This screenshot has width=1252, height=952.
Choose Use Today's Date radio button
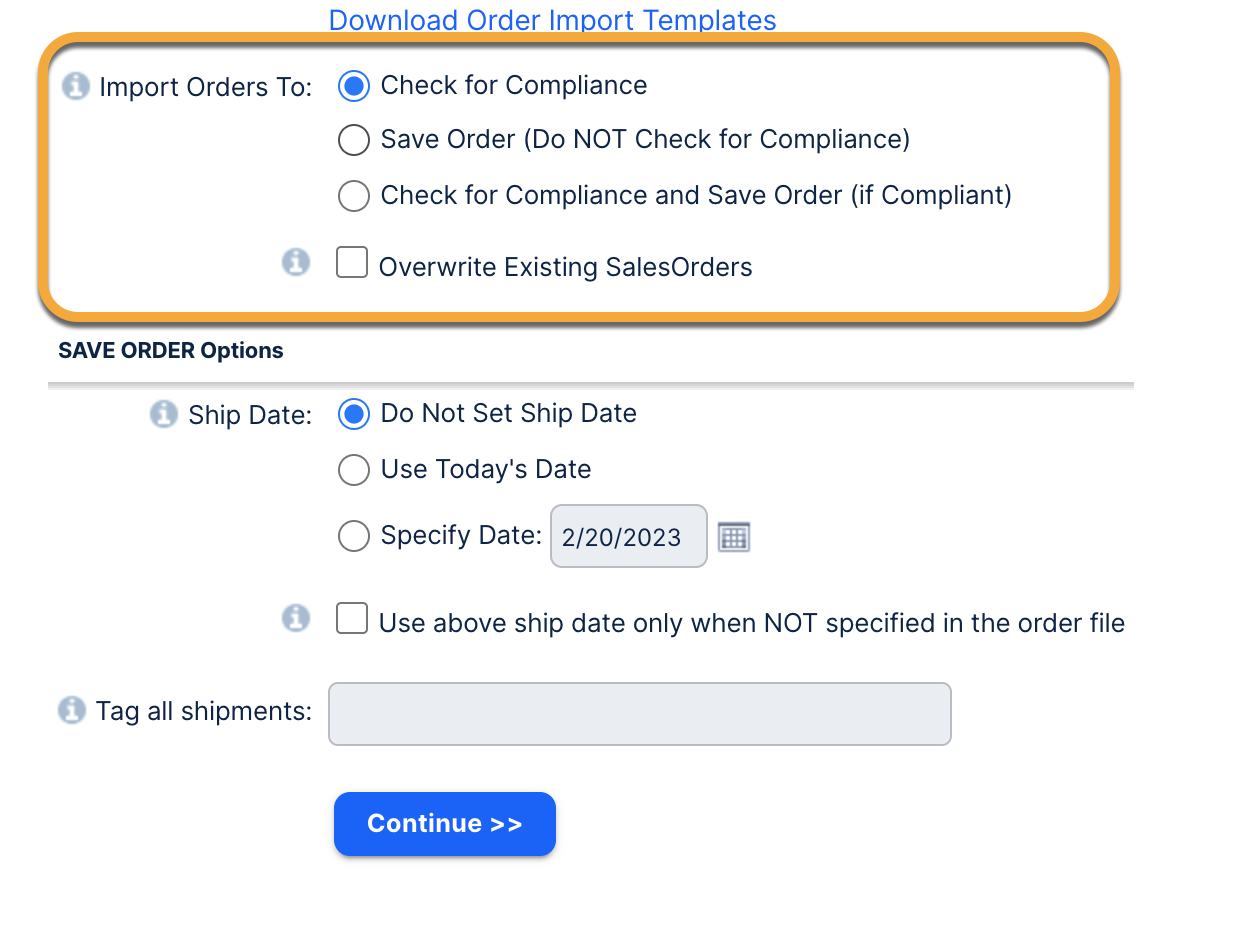pyautogui.click(x=354, y=469)
